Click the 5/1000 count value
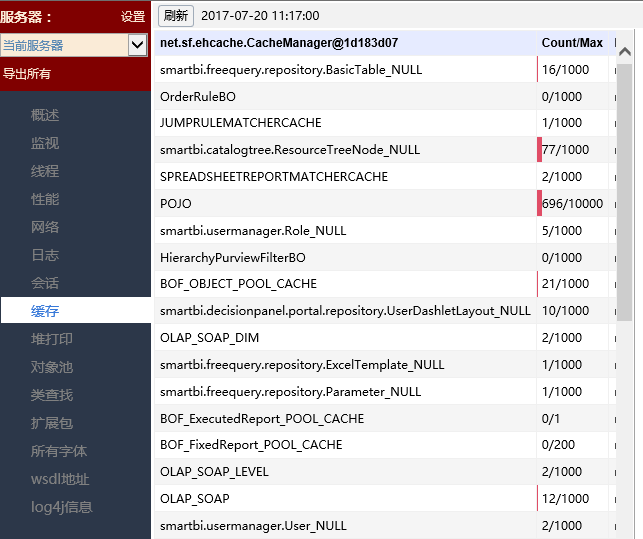Screen dimensions: 643x539 [x=562, y=231]
